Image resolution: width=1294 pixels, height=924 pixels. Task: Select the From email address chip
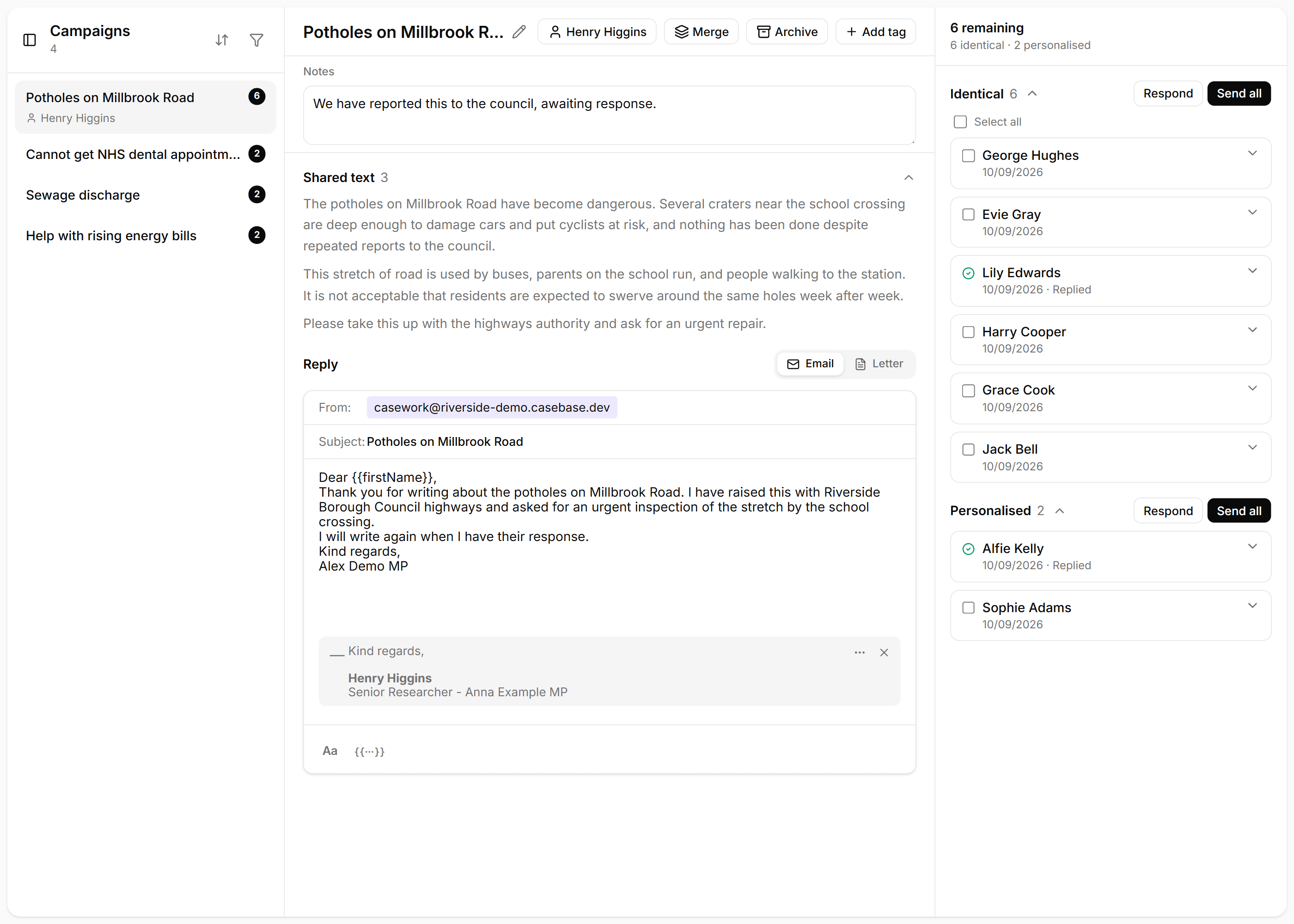[492, 407]
